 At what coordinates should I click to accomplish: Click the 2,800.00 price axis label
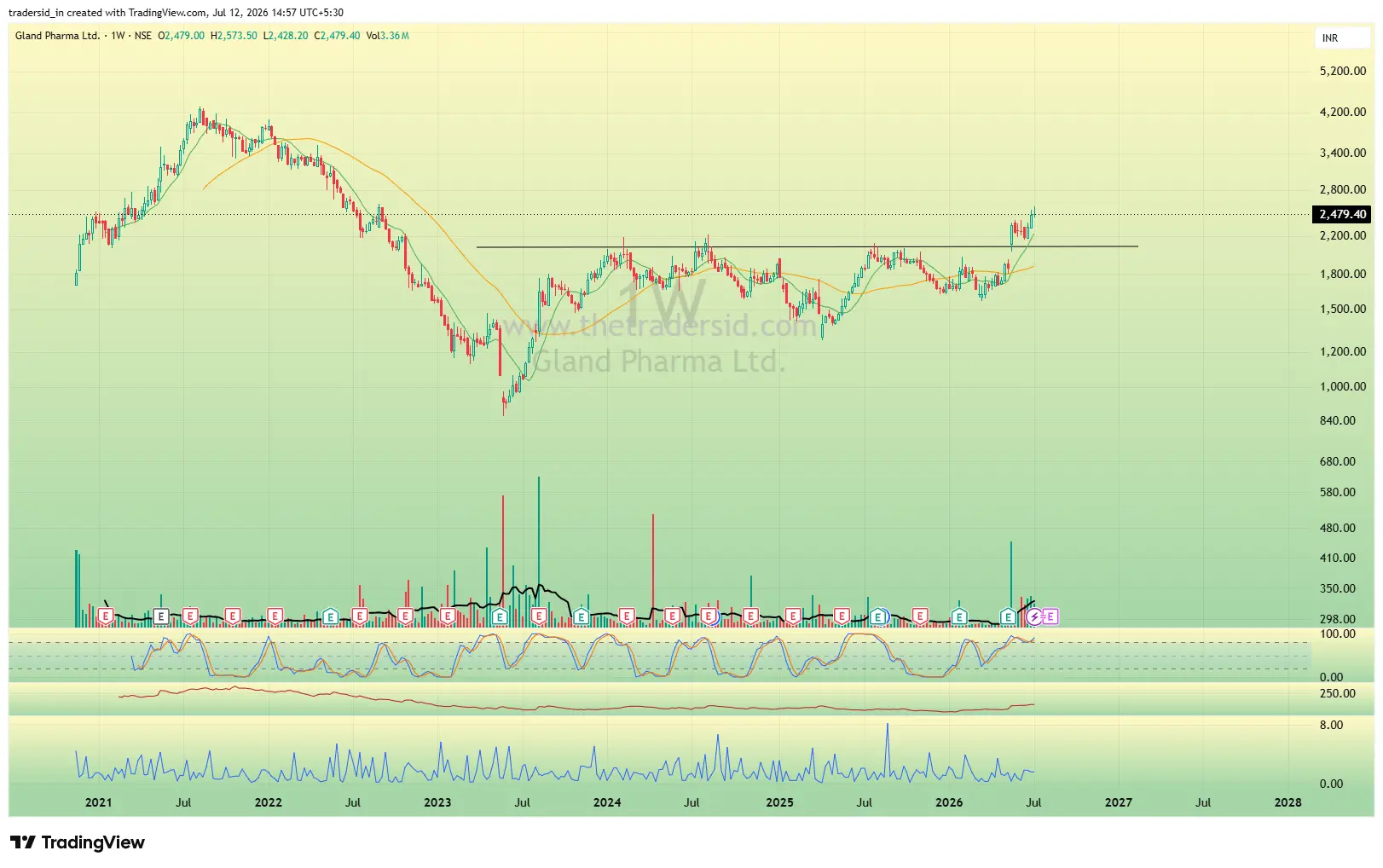(x=1343, y=189)
